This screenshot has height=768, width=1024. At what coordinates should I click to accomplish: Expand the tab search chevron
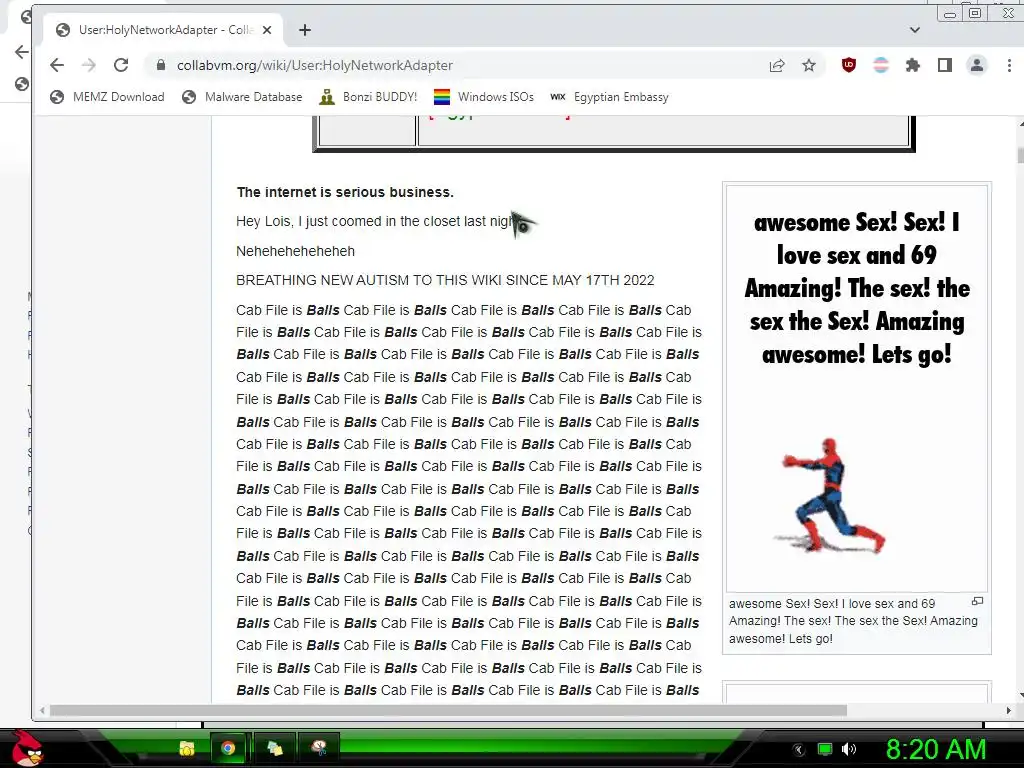click(x=914, y=29)
